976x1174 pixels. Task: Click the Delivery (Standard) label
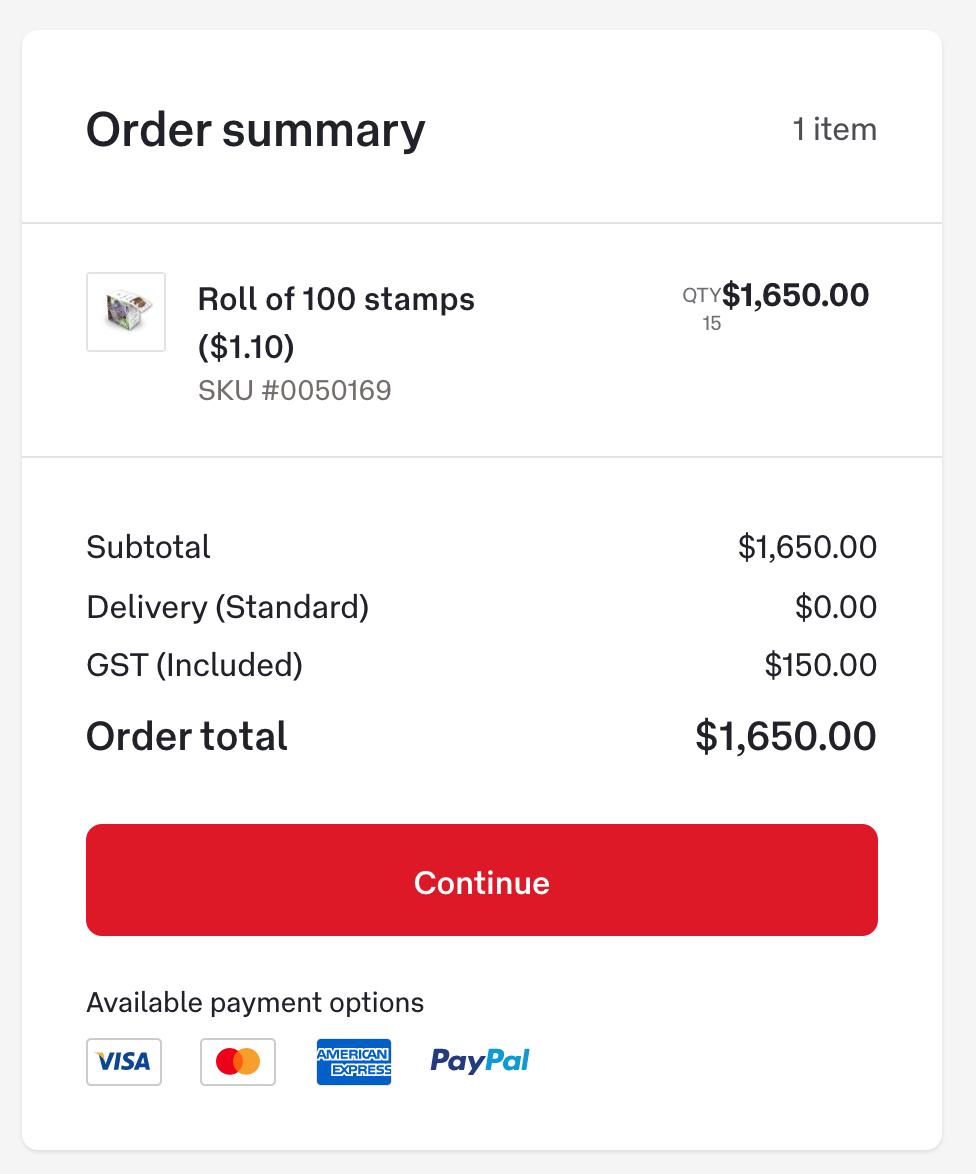(x=228, y=607)
